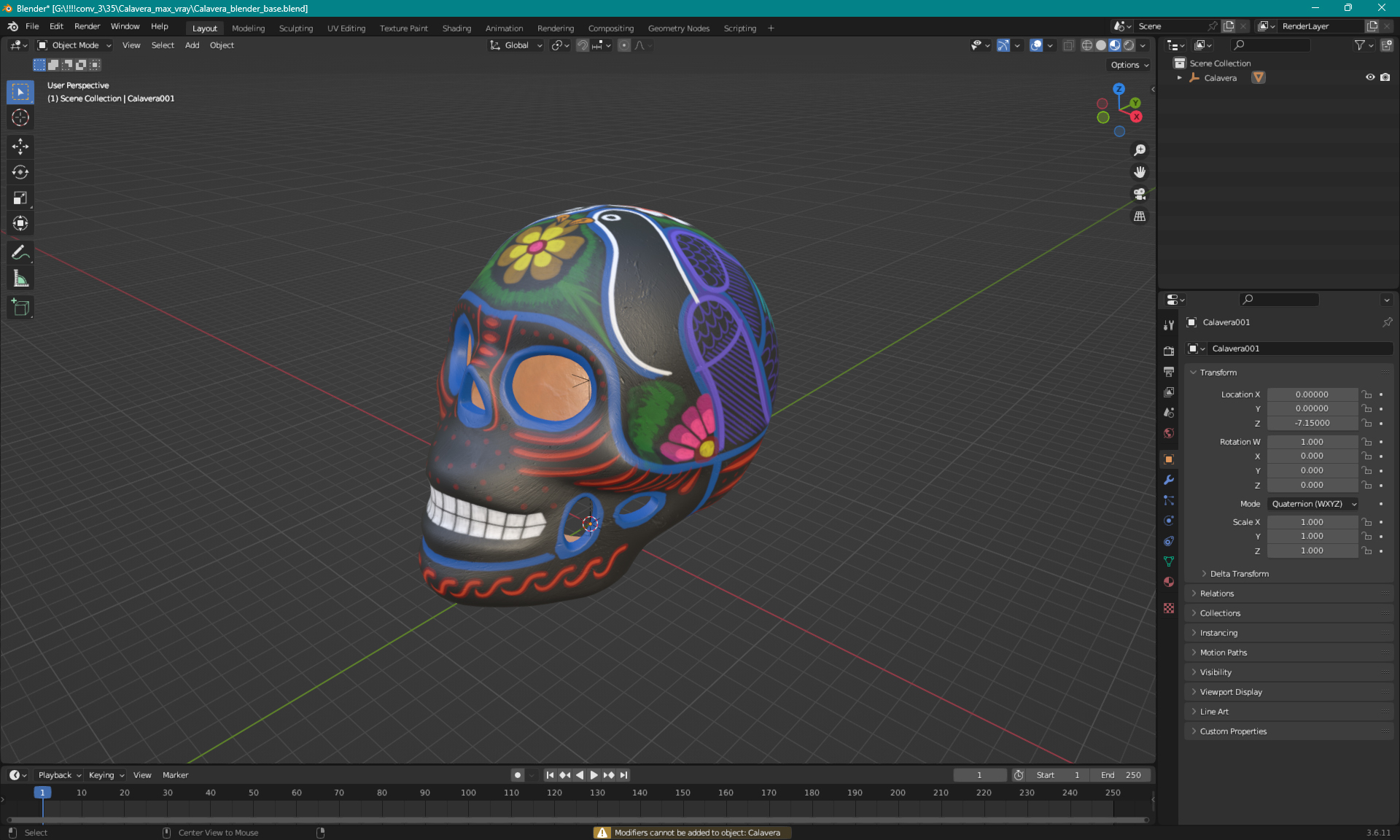Open the Modeling workspace tab
1400x840 pixels.
[247, 27]
